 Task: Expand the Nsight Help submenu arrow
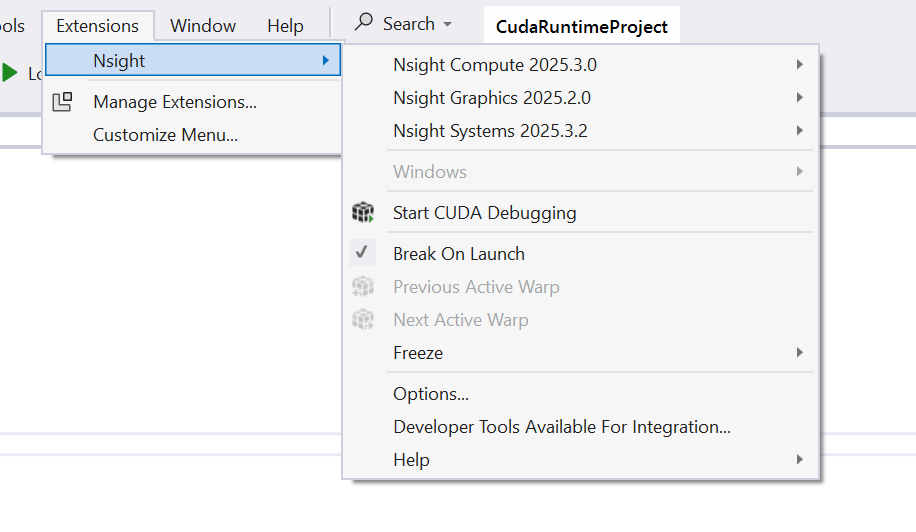[x=800, y=460]
